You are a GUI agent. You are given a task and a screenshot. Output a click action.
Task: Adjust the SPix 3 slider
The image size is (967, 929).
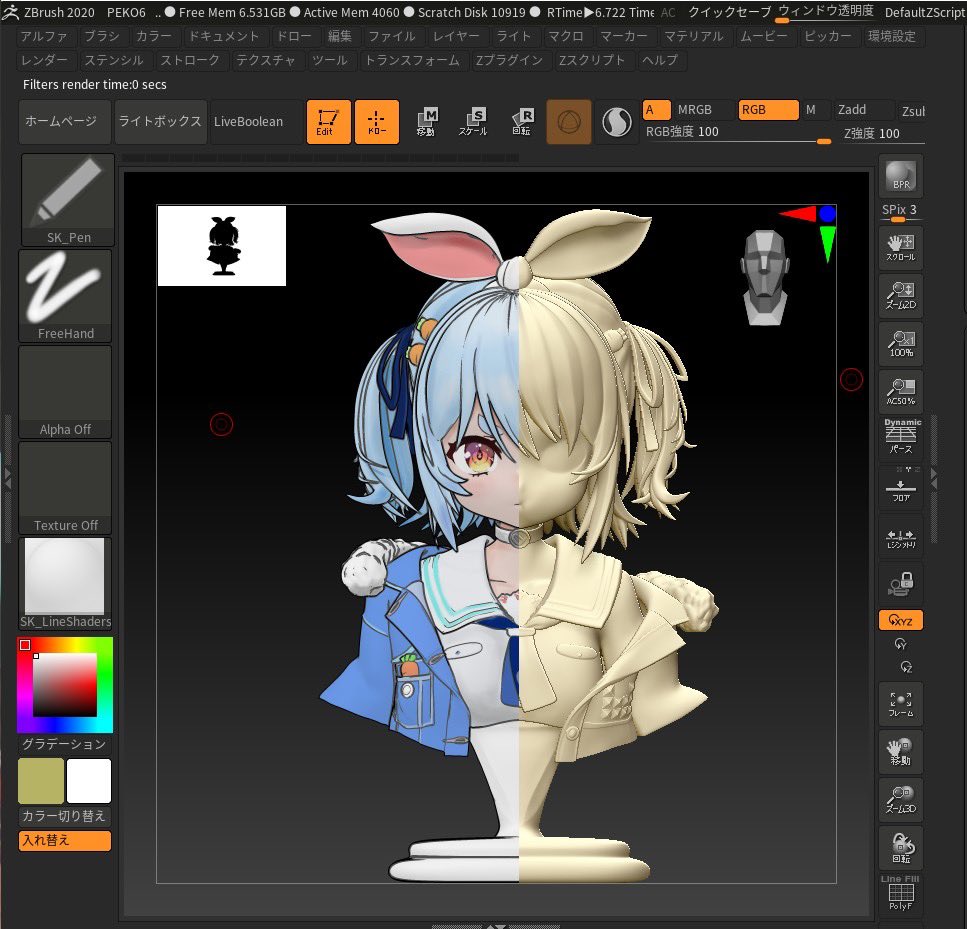[x=900, y=212]
